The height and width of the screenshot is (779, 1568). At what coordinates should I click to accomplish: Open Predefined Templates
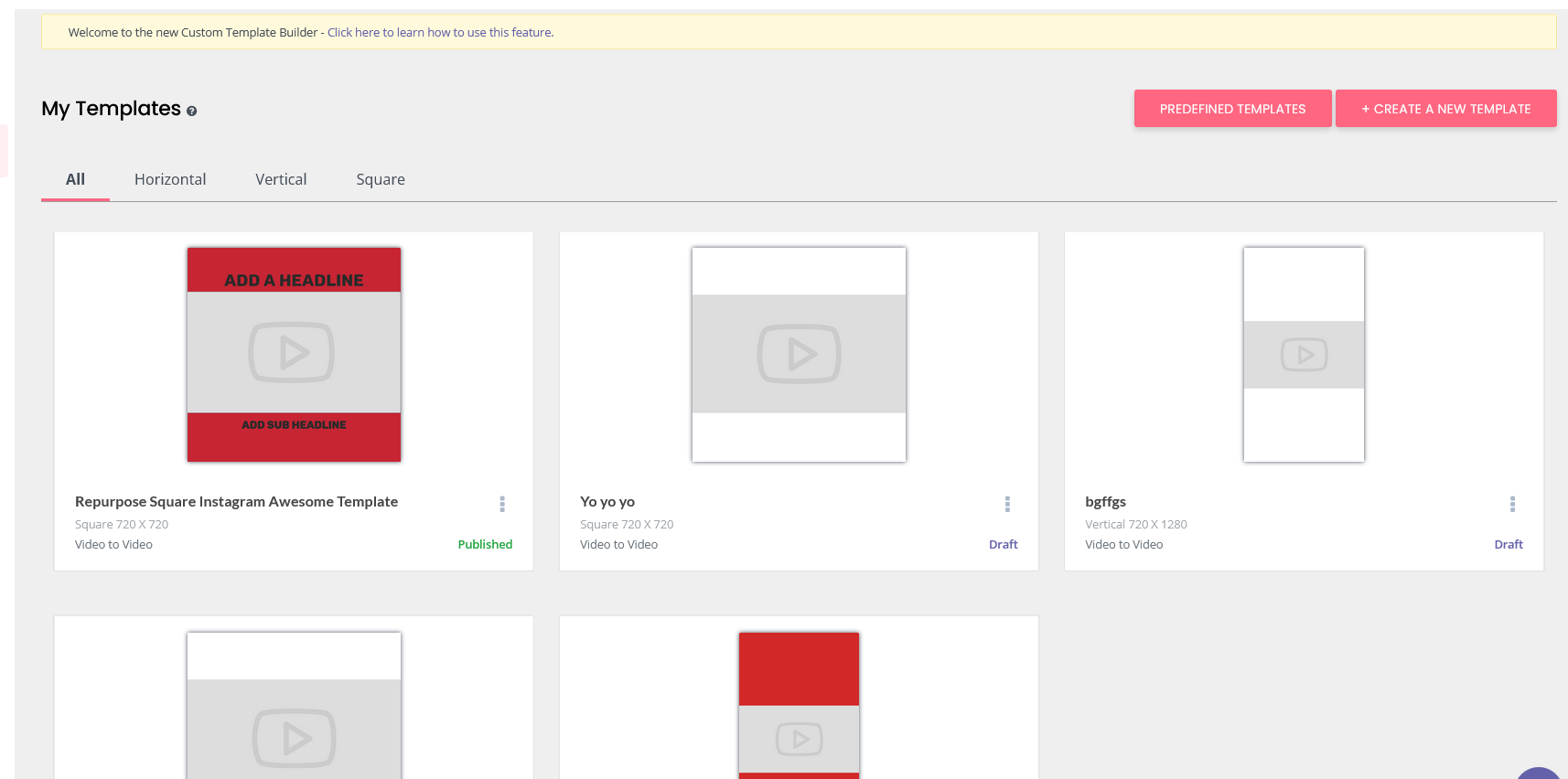[x=1232, y=109]
